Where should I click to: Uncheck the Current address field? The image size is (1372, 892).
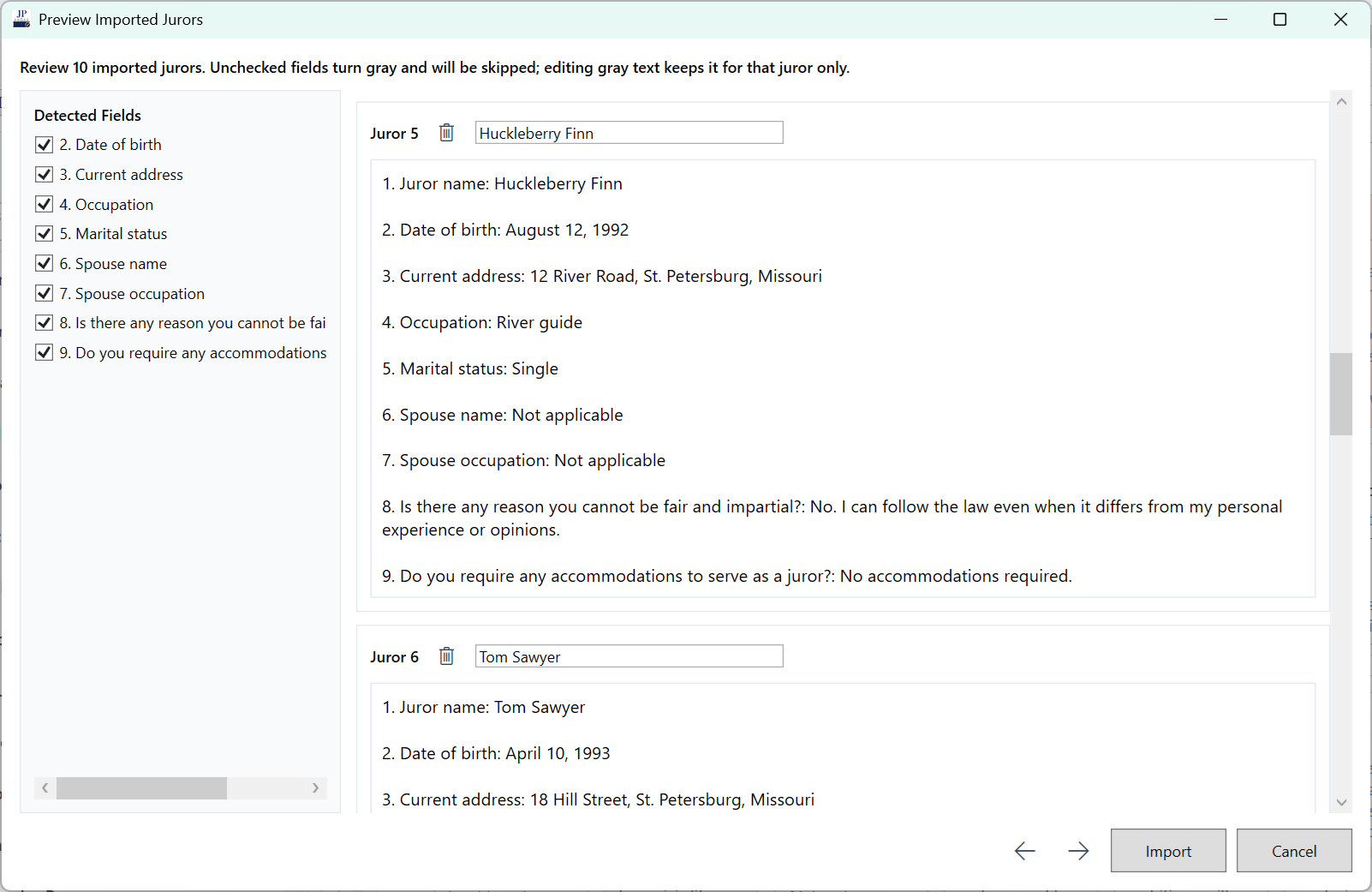coord(45,175)
